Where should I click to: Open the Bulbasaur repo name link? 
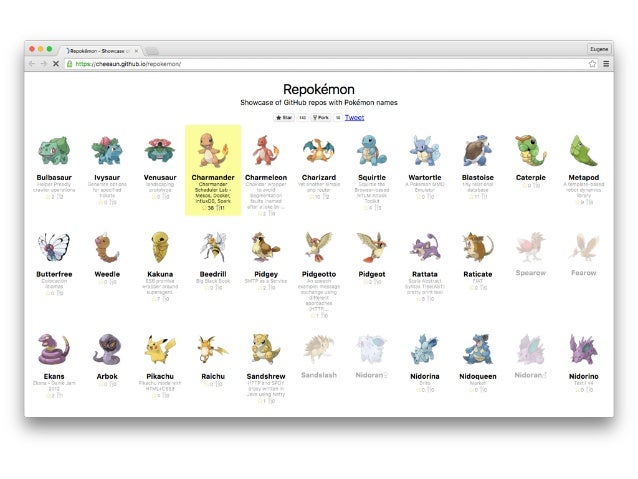pos(54,177)
